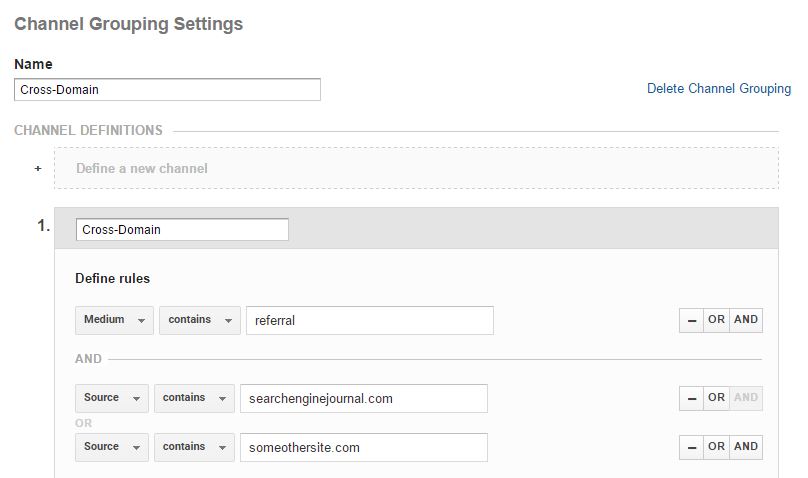The height and width of the screenshot is (478, 808).
Task: Open Source dropdown for someothersite.com rule
Action: tap(112, 447)
